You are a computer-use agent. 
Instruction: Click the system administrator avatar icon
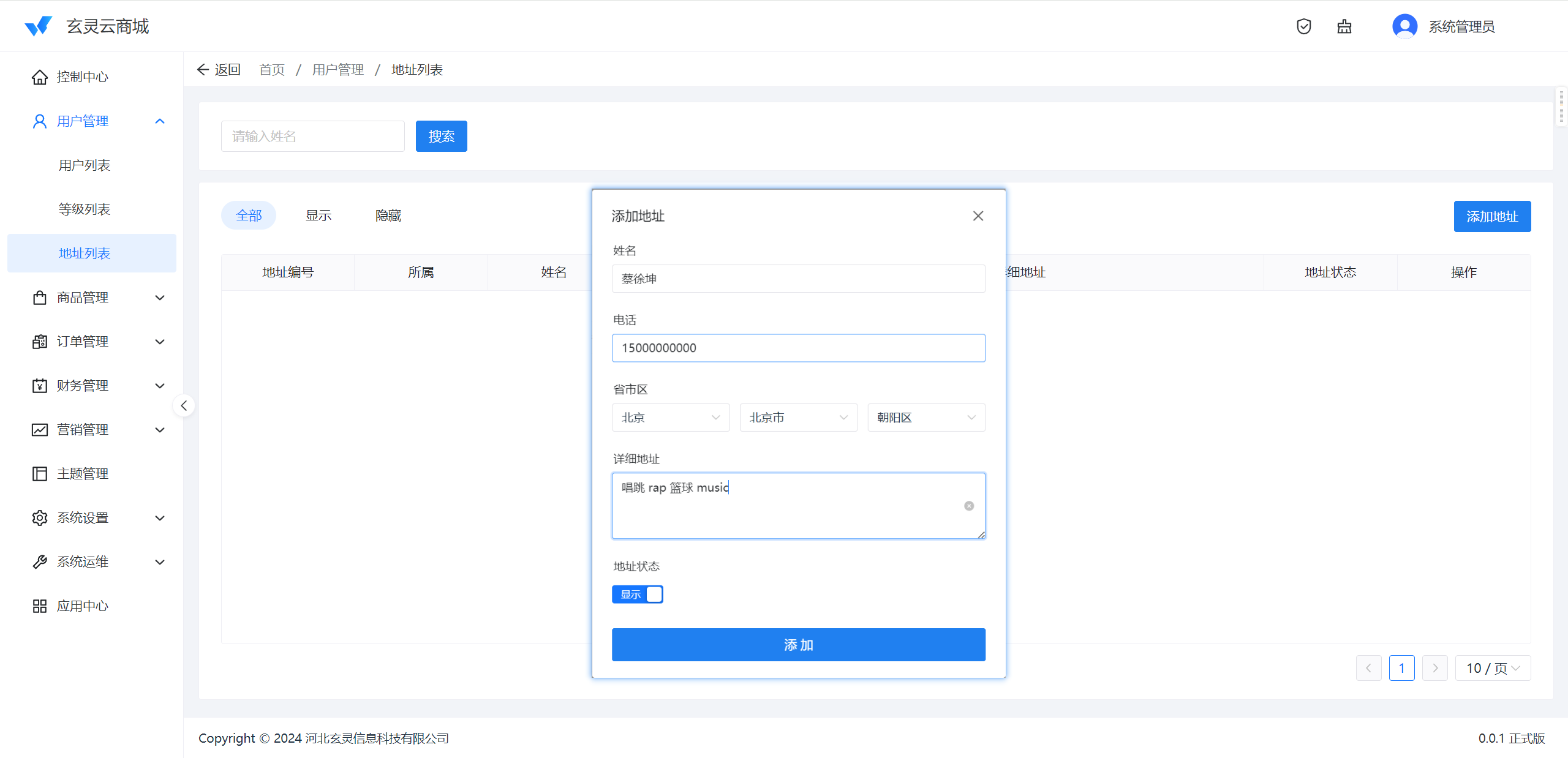(x=1404, y=26)
